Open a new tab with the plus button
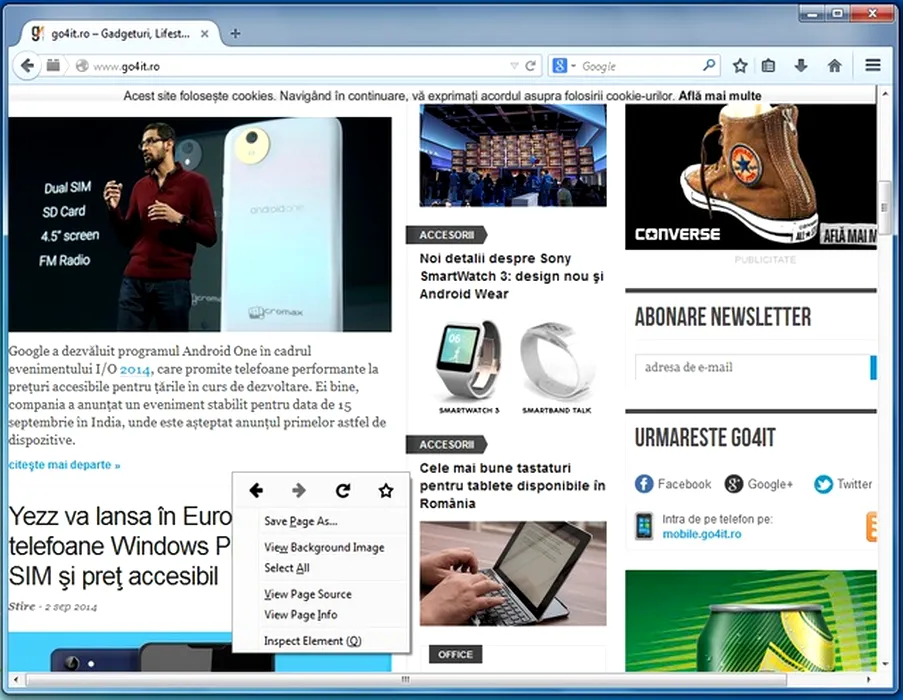Viewport: 903px width, 700px height. pos(236,33)
